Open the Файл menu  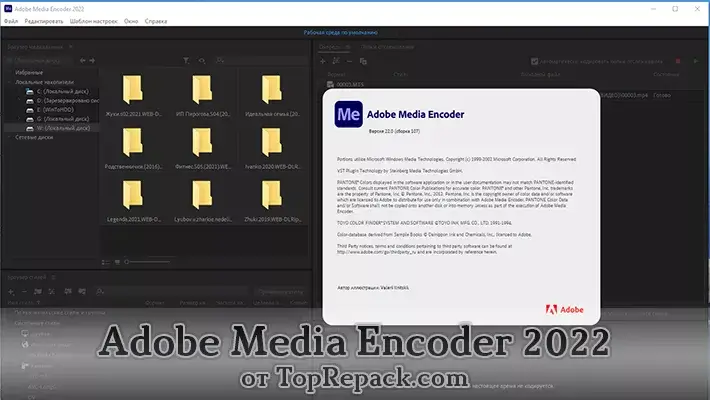[11, 21]
